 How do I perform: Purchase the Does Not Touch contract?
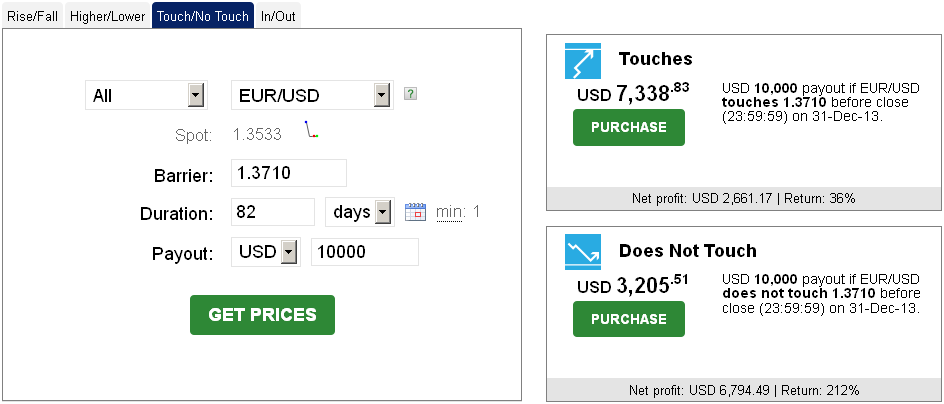[629, 319]
